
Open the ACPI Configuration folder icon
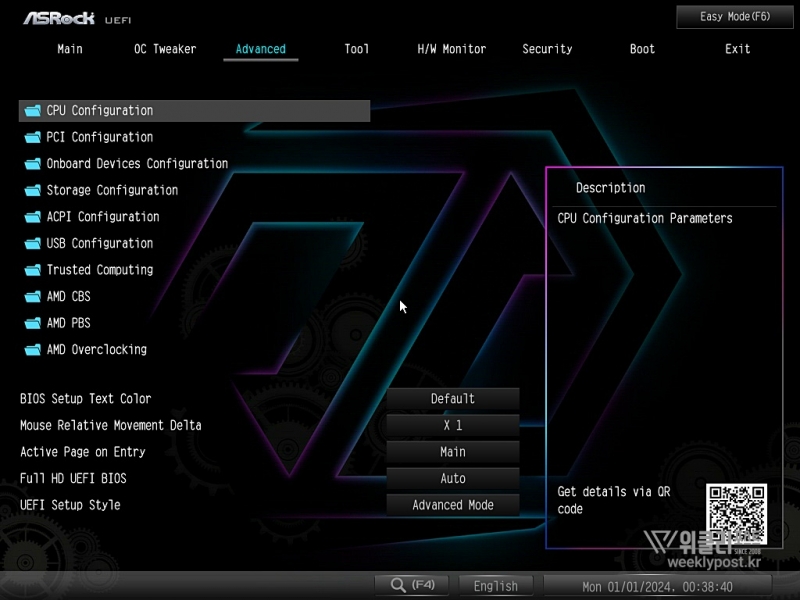click(x=32, y=217)
